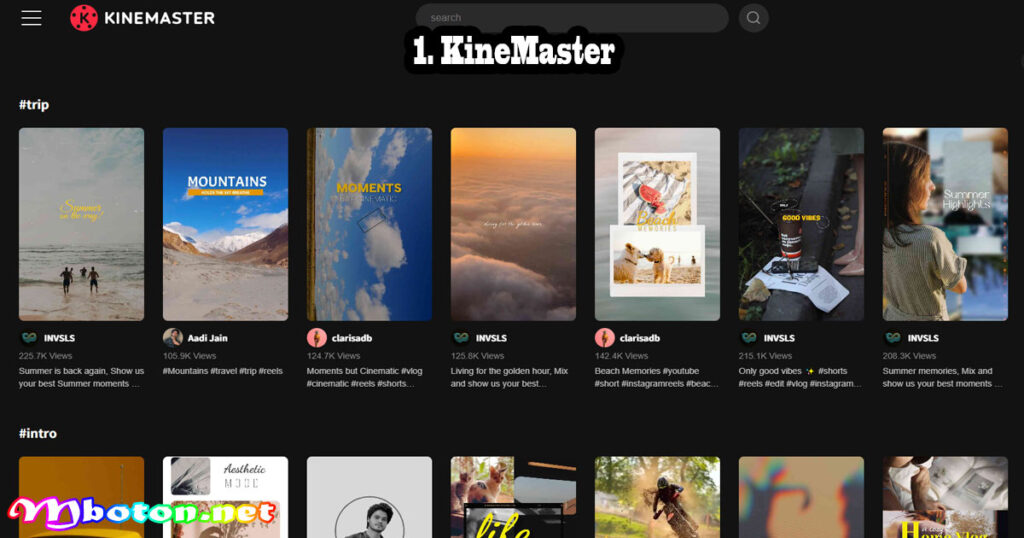This screenshot has height=538, width=1024.
Task: Open the Aesthetic Mode intro thumbnail
Action: (x=225, y=498)
